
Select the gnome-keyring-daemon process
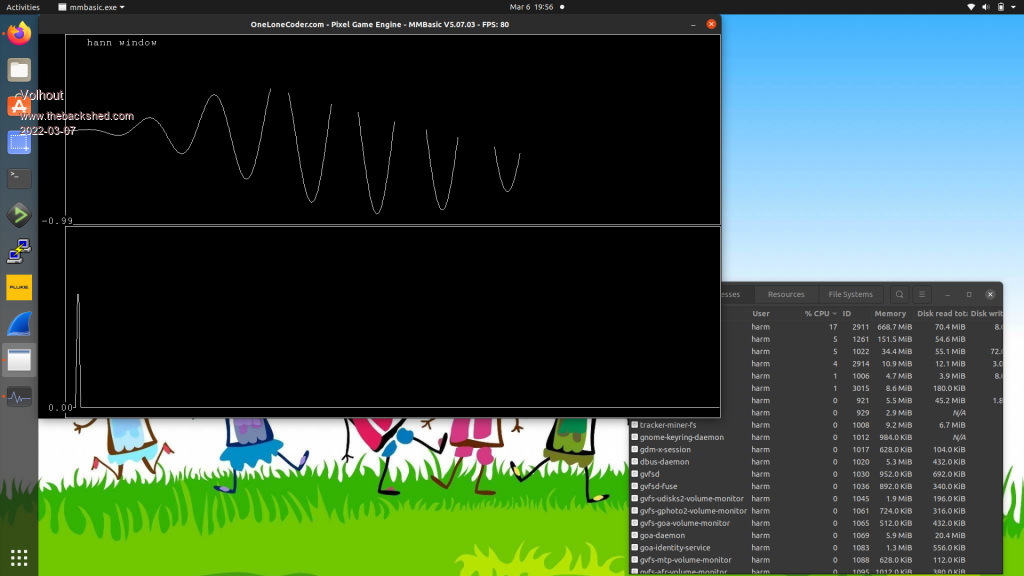click(x=682, y=437)
